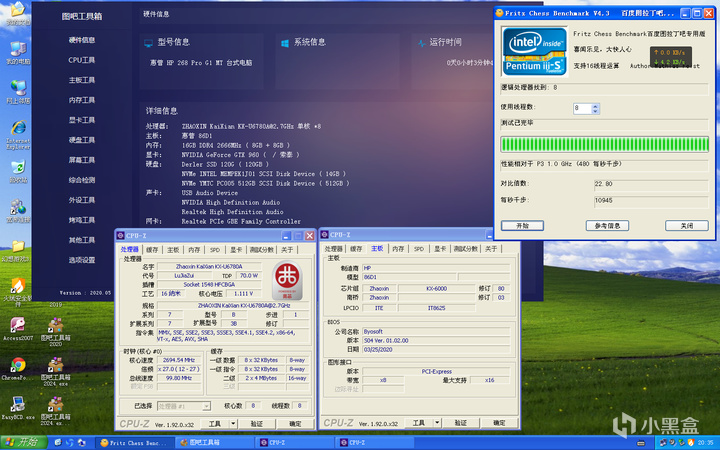Click the orange shield tray icon
The image size is (720, 450).
[691, 443]
